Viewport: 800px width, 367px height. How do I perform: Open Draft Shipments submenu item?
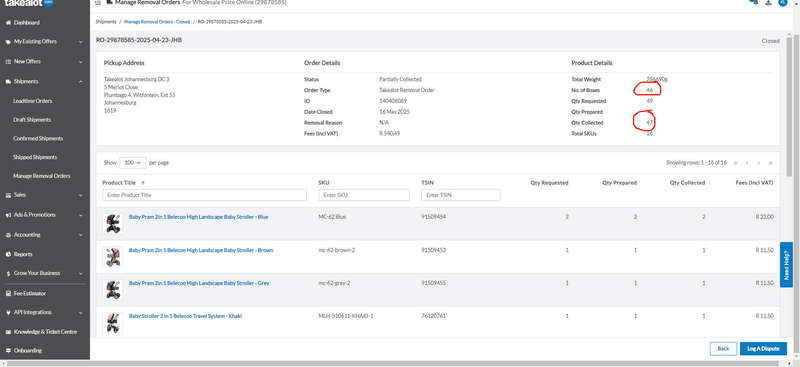[32, 120]
